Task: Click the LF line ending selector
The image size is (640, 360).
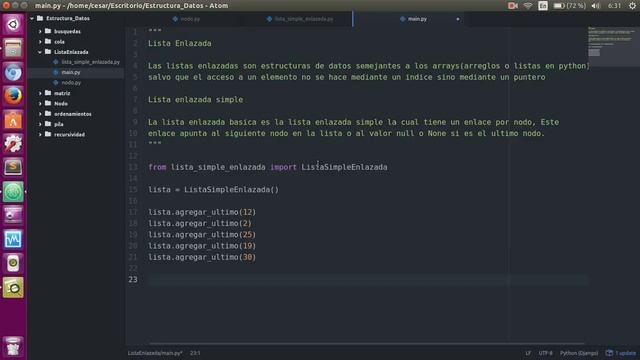Action: coord(528,353)
